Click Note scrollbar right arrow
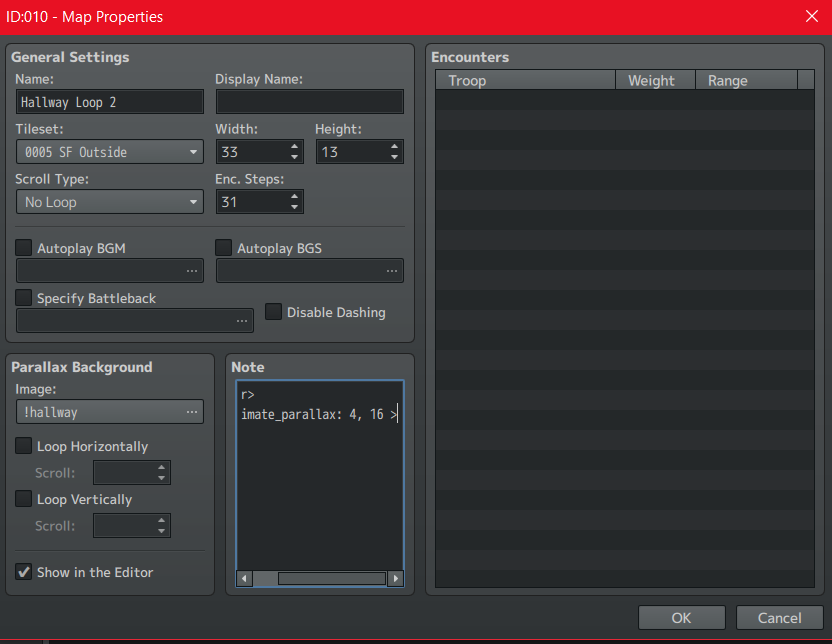This screenshot has height=644, width=832. tap(395, 578)
